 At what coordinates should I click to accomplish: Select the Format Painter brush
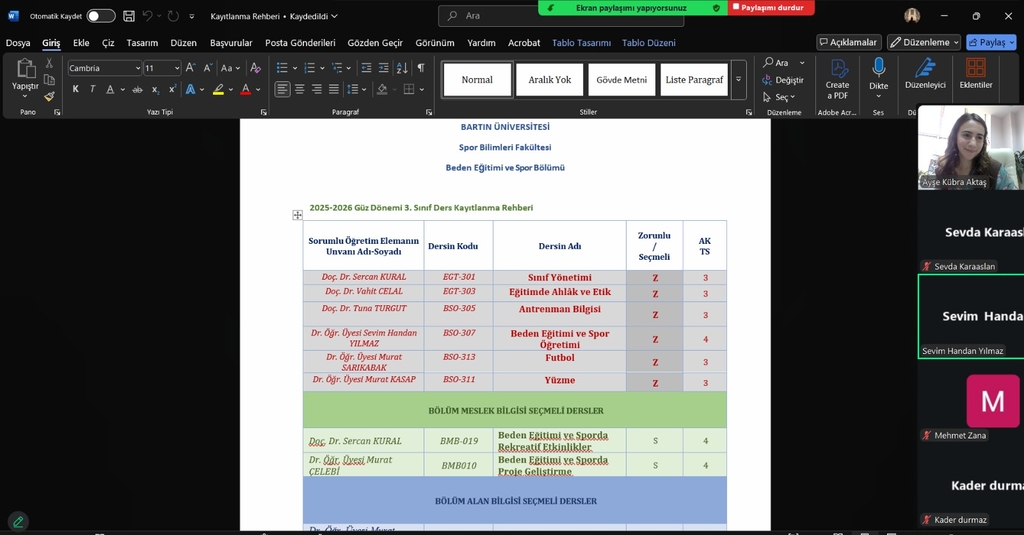click(49, 96)
